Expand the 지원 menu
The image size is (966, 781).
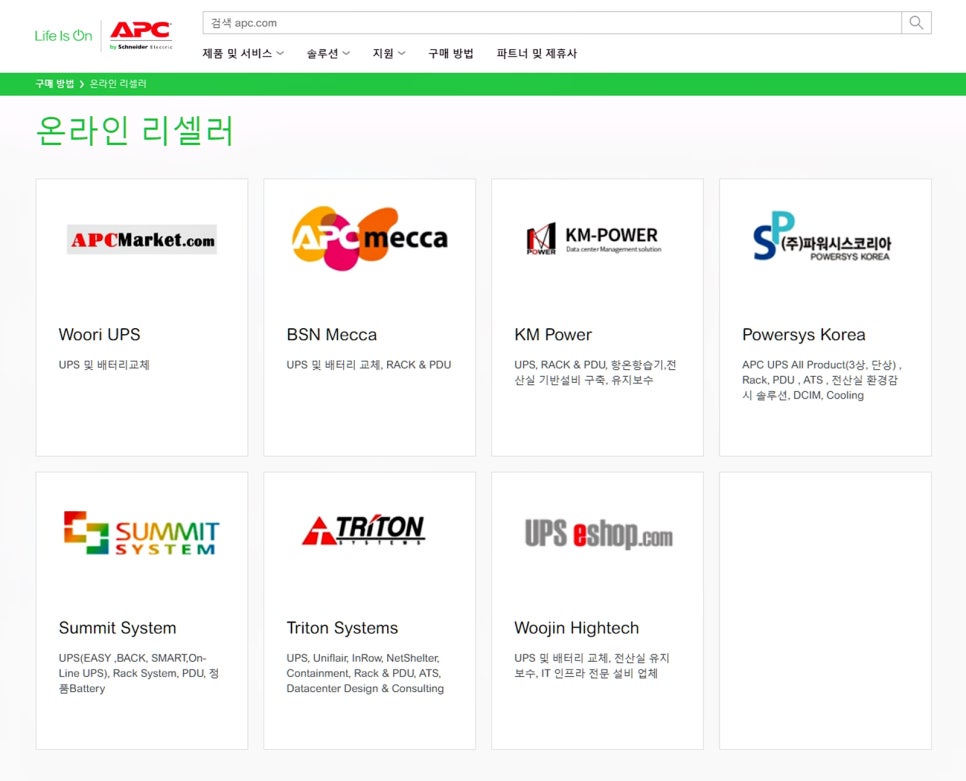click(x=389, y=54)
